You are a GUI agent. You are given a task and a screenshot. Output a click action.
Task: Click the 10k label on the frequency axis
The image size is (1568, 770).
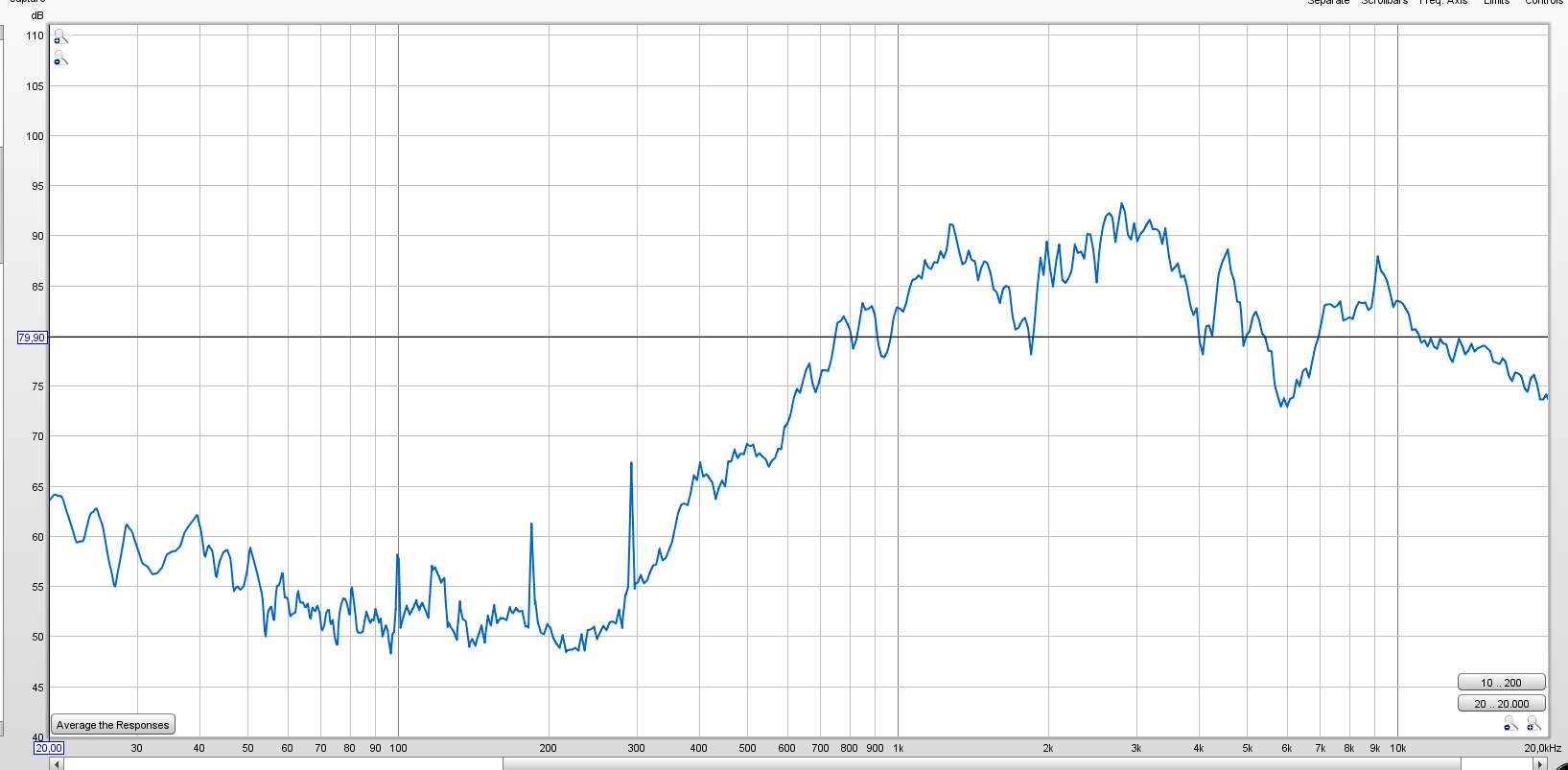tap(1397, 748)
